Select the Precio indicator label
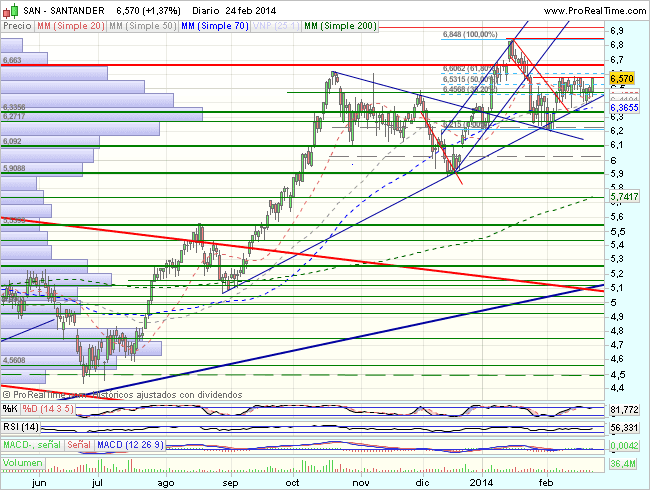 pyautogui.click(x=17, y=26)
